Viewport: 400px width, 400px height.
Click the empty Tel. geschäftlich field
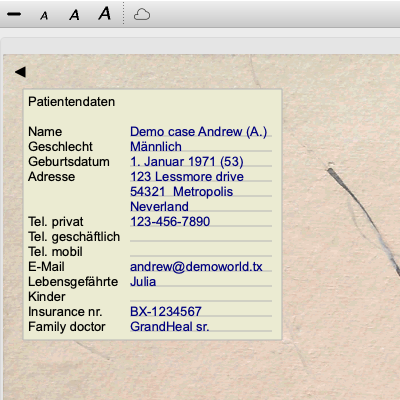point(201,237)
